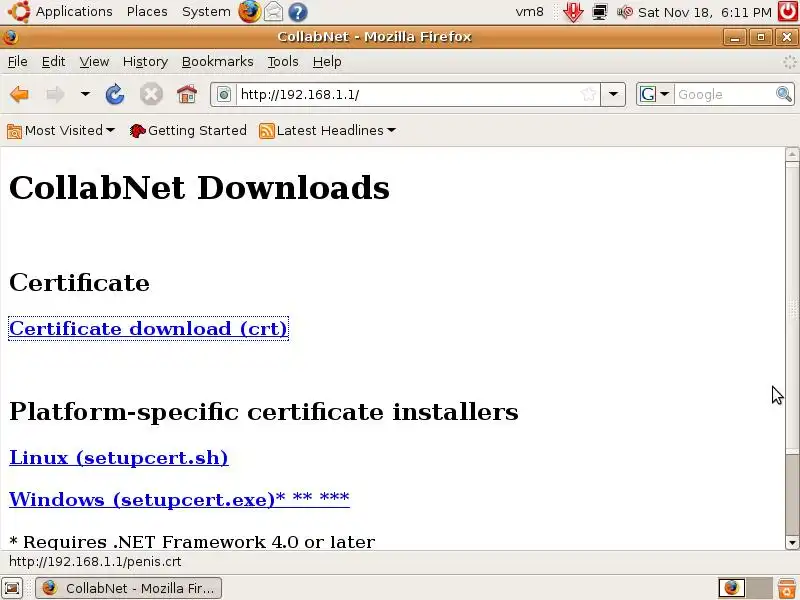This screenshot has height=600, width=800.
Task: Reload the current page
Action: (x=115, y=94)
